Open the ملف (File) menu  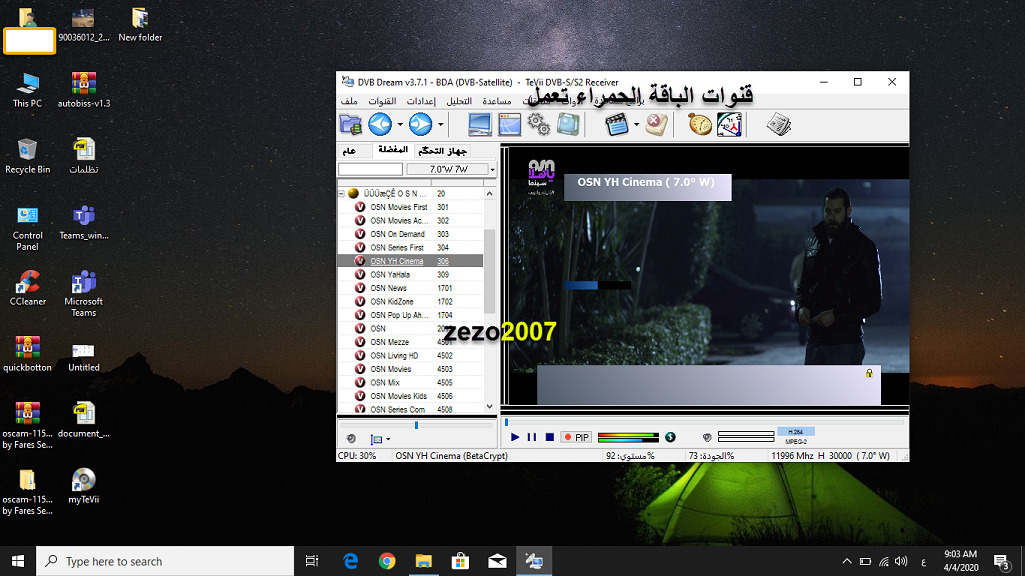(349, 101)
